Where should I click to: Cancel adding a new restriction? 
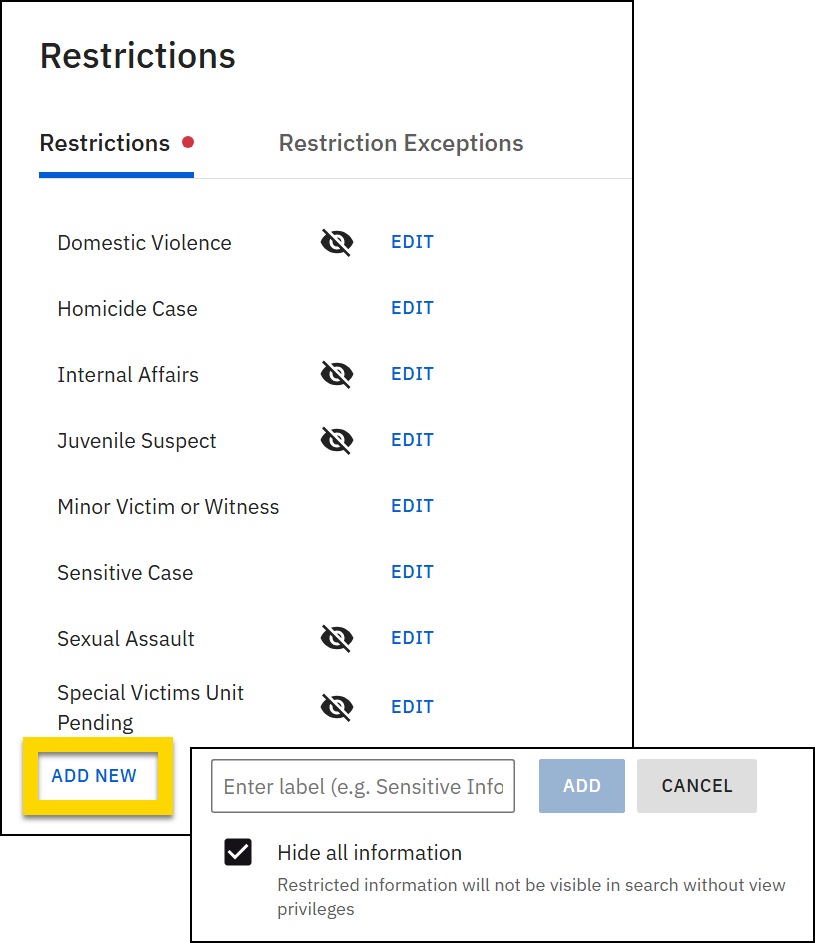(x=697, y=786)
